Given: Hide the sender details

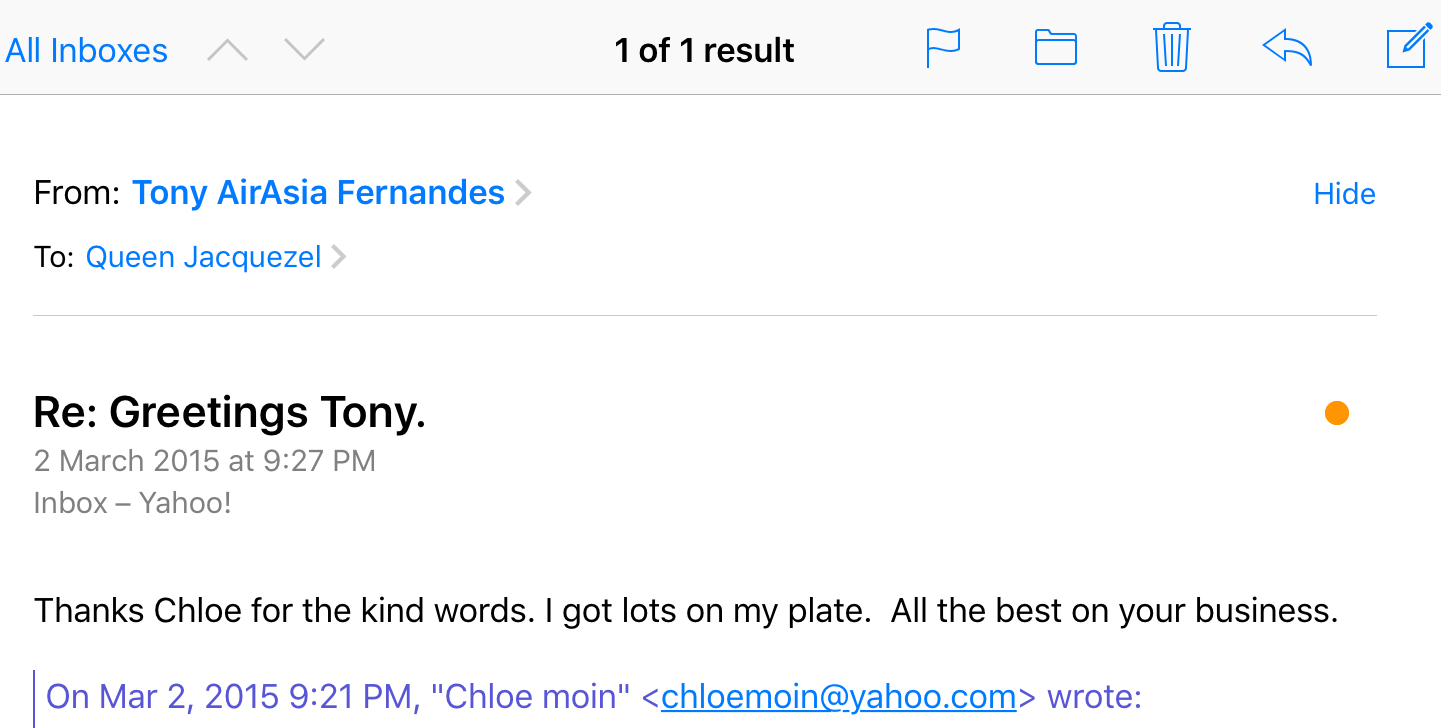Looking at the screenshot, I should pos(1344,194).
